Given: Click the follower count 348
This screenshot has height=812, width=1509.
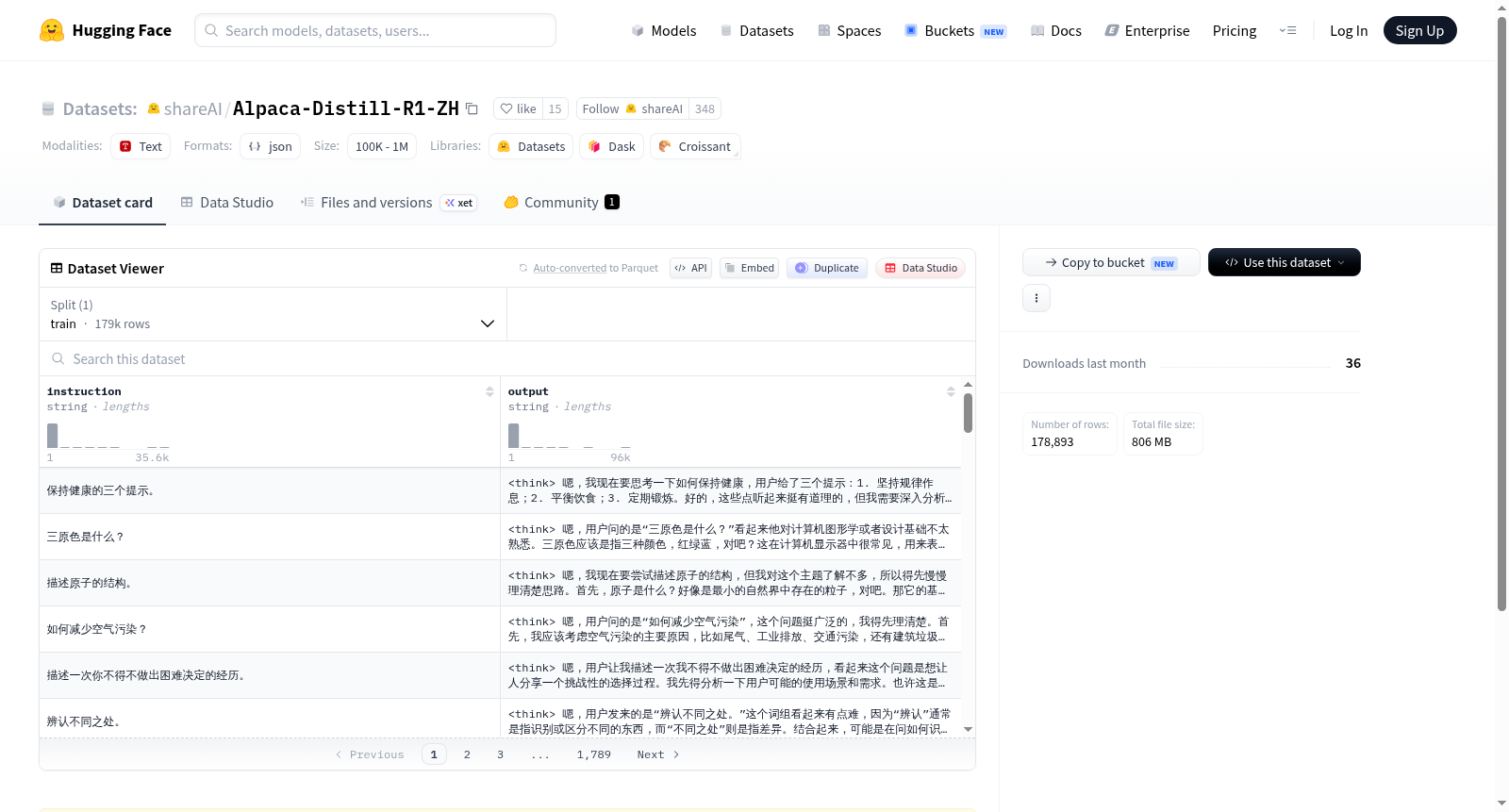Looking at the screenshot, I should (x=705, y=108).
